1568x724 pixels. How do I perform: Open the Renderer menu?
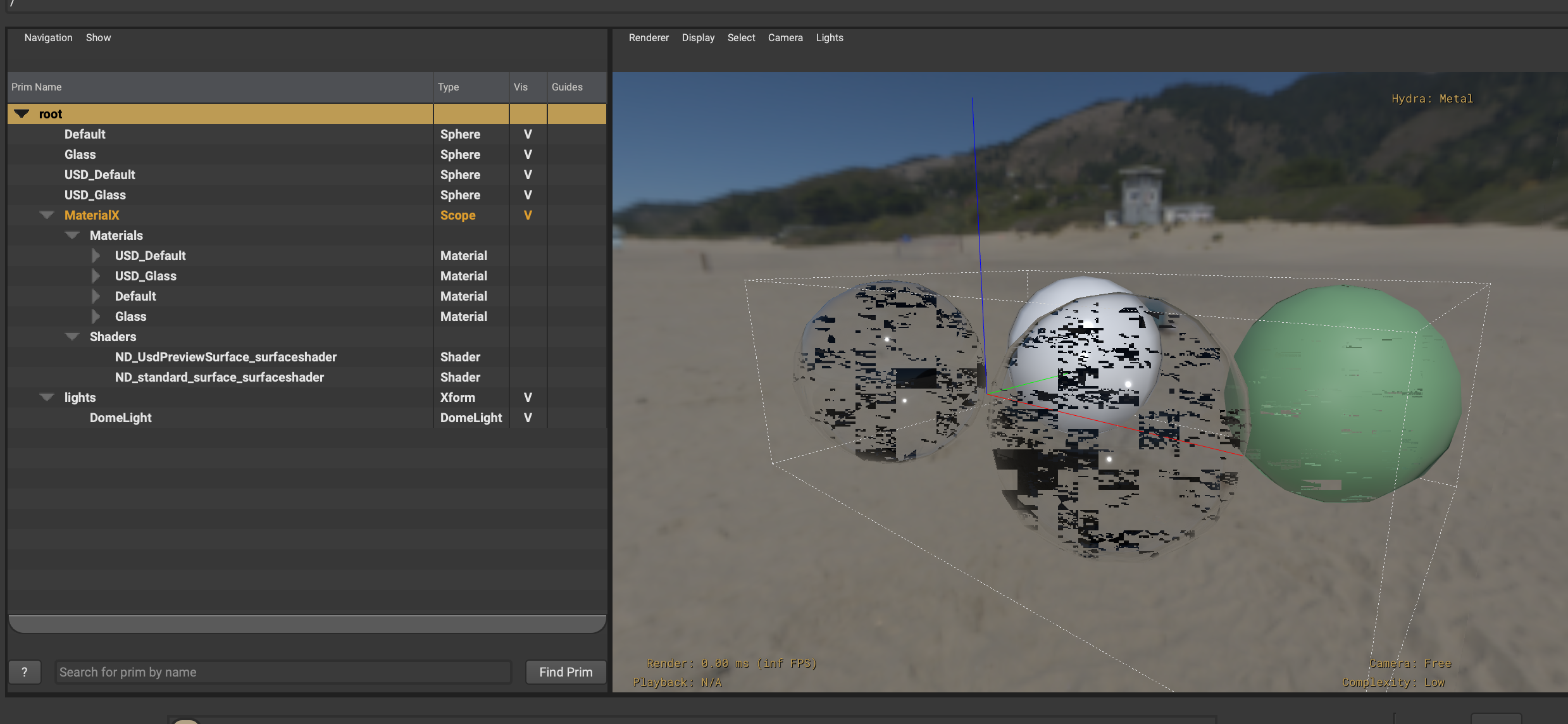pyautogui.click(x=648, y=37)
